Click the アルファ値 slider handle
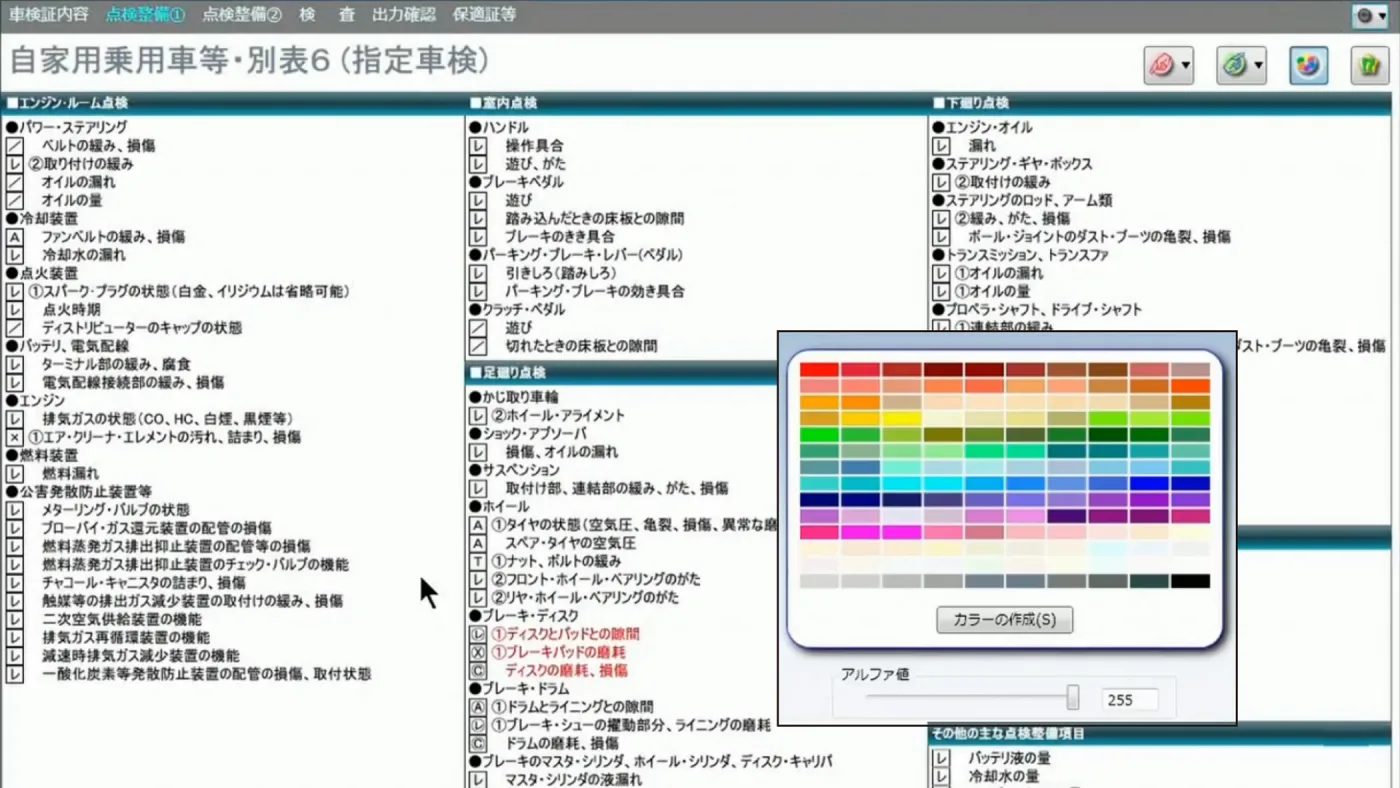1400x788 pixels. (1073, 697)
